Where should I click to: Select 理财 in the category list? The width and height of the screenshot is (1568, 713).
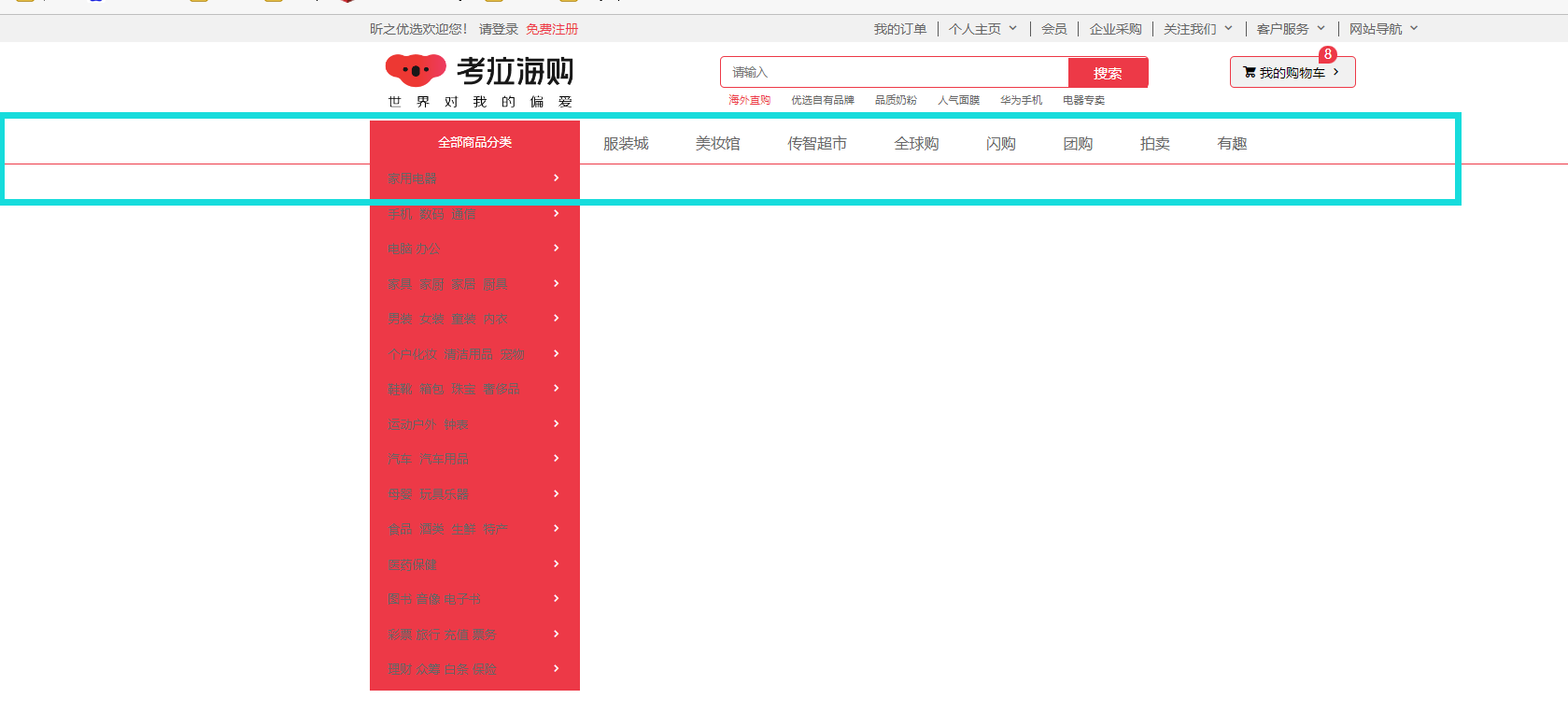coord(400,669)
